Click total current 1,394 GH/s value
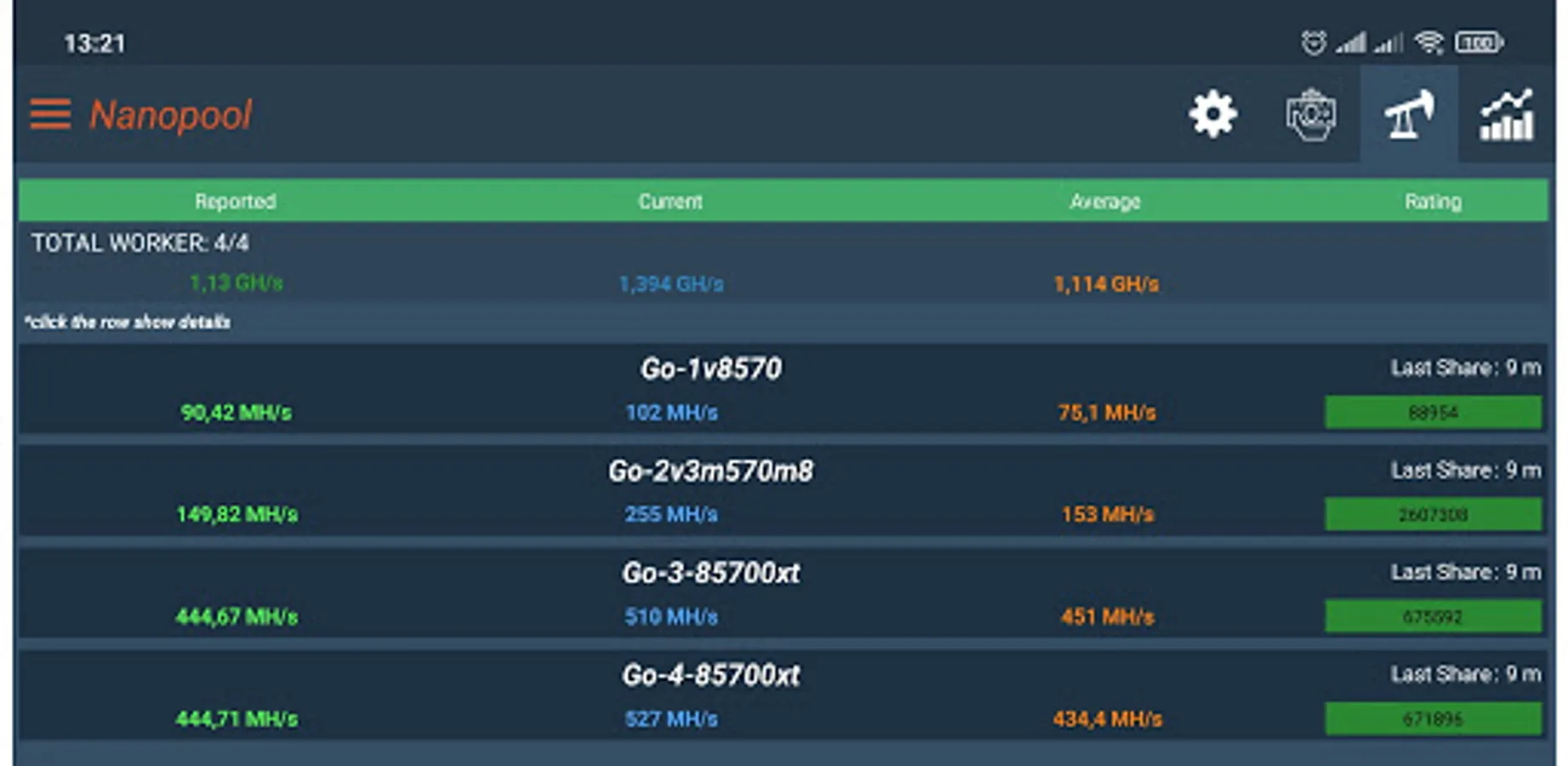The width and height of the screenshot is (1568, 766). point(671,283)
